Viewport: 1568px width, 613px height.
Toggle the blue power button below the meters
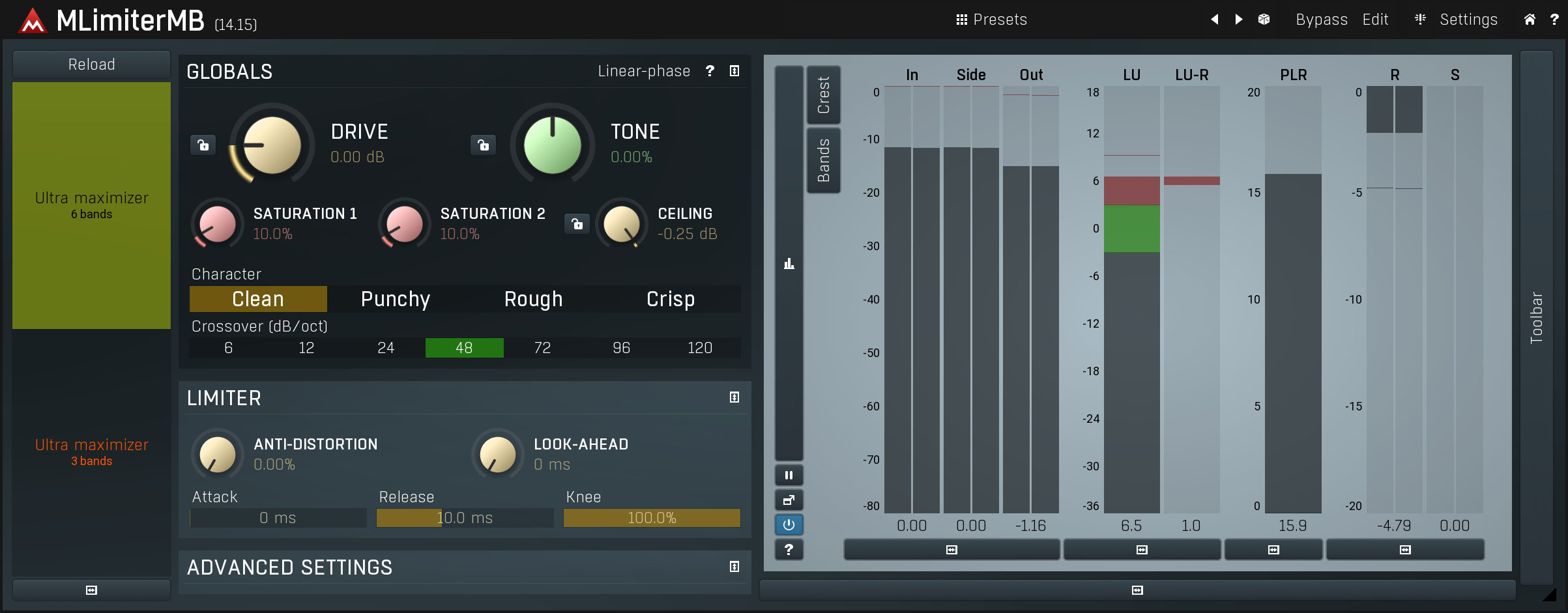pyautogui.click(x=789, y=524)
